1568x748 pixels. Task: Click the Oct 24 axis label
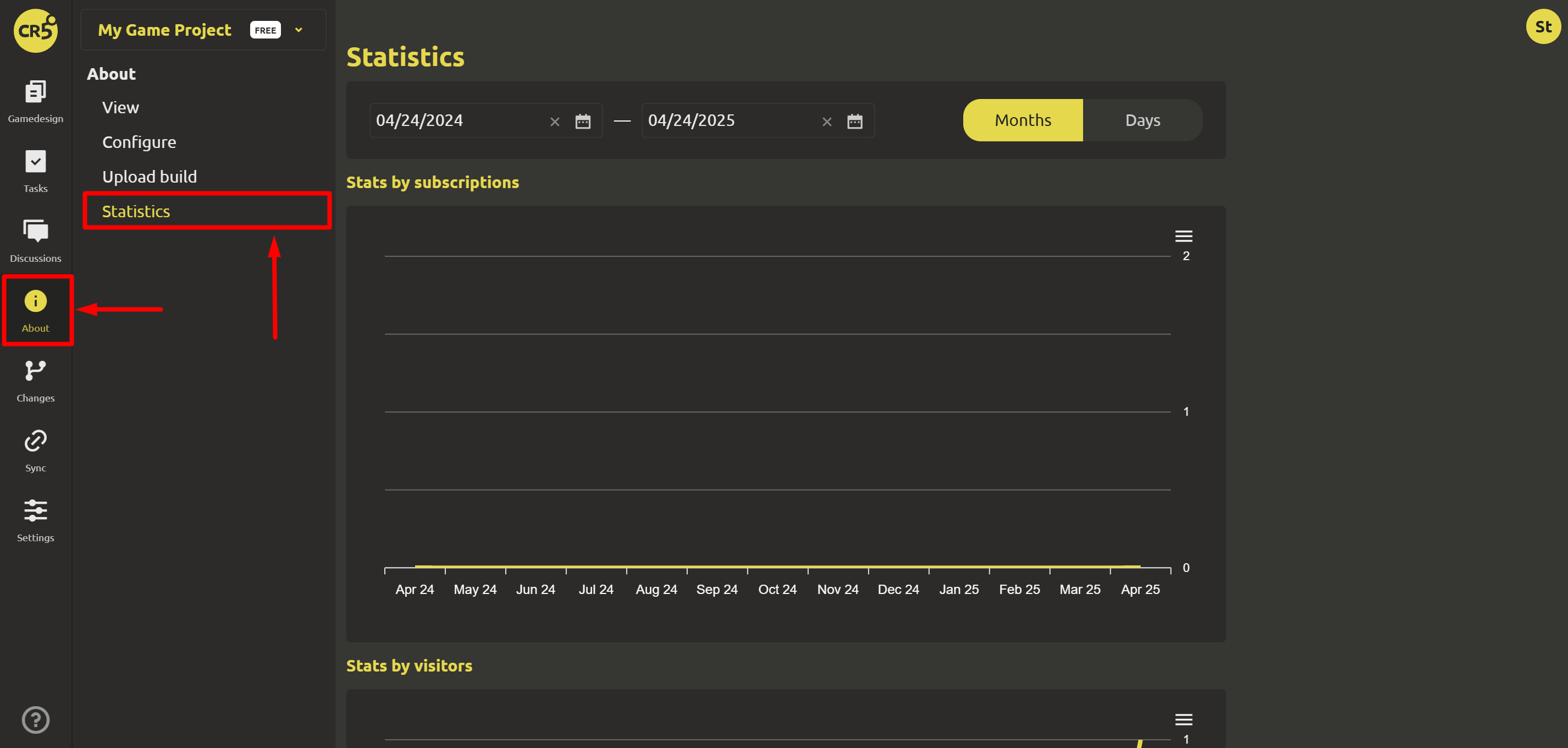pos(777,590)
